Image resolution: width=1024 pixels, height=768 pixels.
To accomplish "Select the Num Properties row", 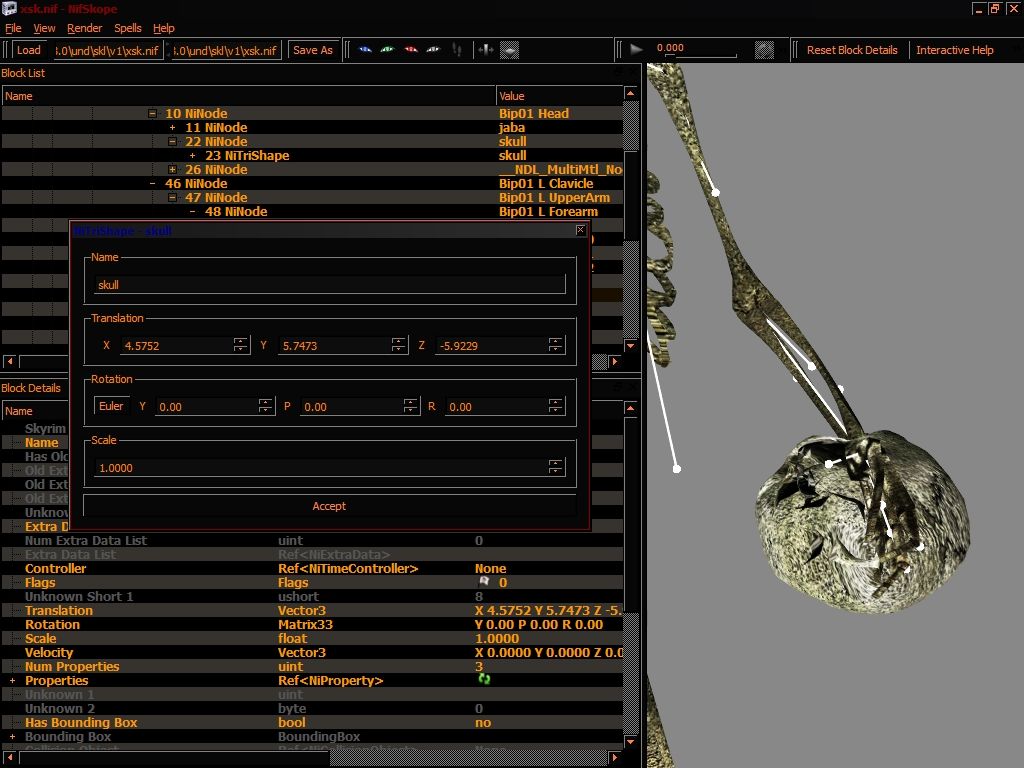I will click(x=313, y=667).
